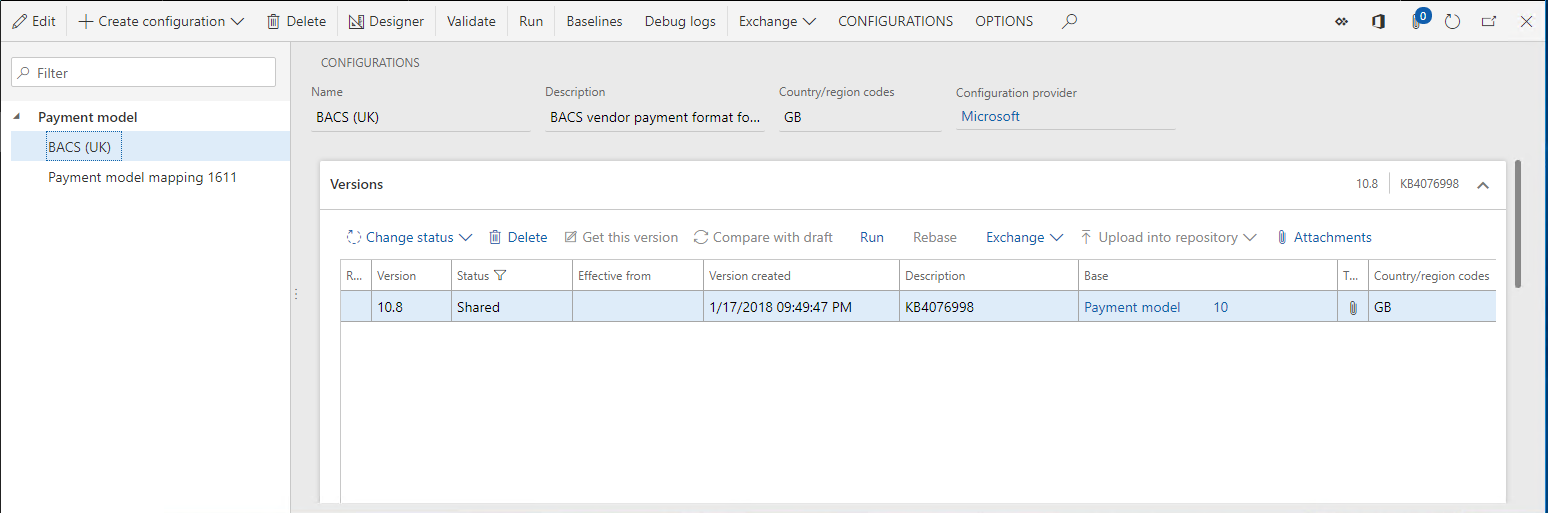Click Delete in the Versions toolbar
The height and width of the screenshot is (513, 1548).
point(518,237)
